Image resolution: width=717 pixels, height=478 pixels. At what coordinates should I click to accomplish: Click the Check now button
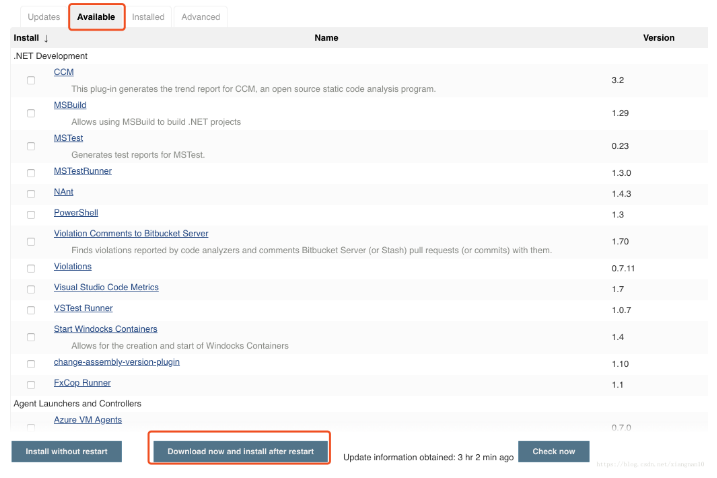point(553,451)
